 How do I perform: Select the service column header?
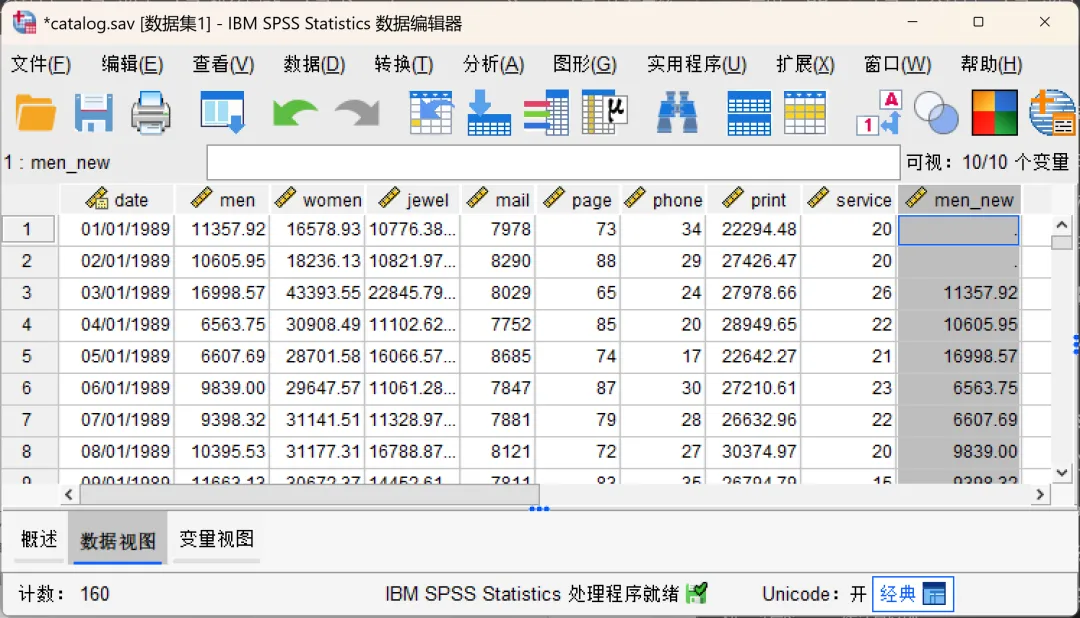[x=849, y=200]
